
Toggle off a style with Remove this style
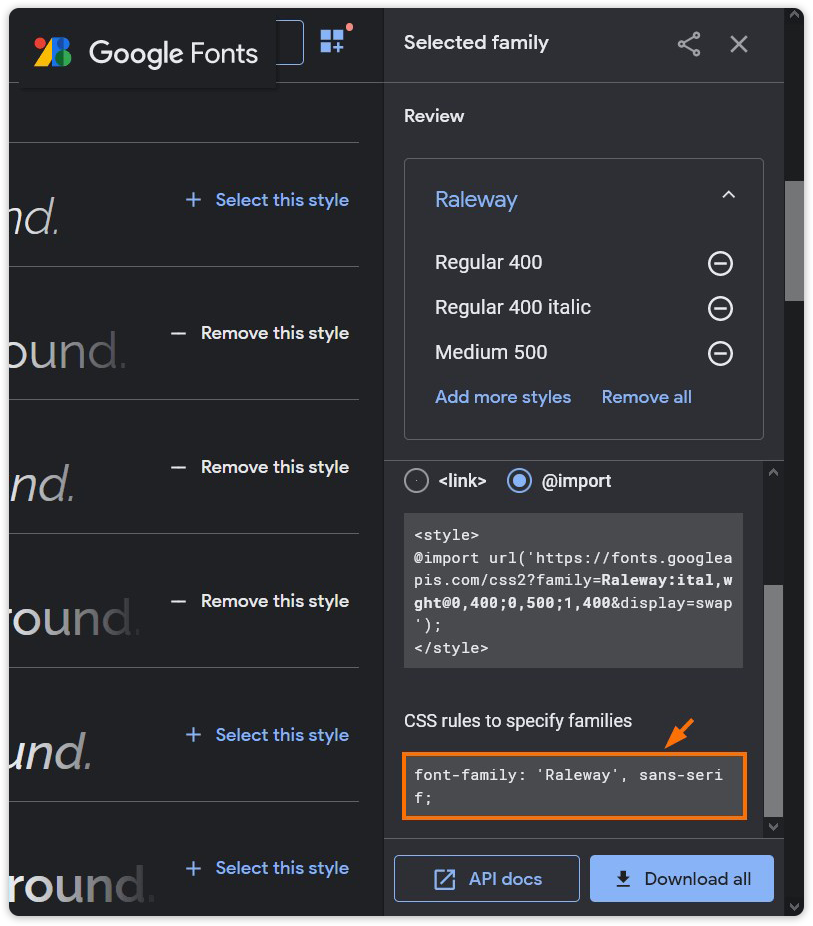[x=274, y=332]
